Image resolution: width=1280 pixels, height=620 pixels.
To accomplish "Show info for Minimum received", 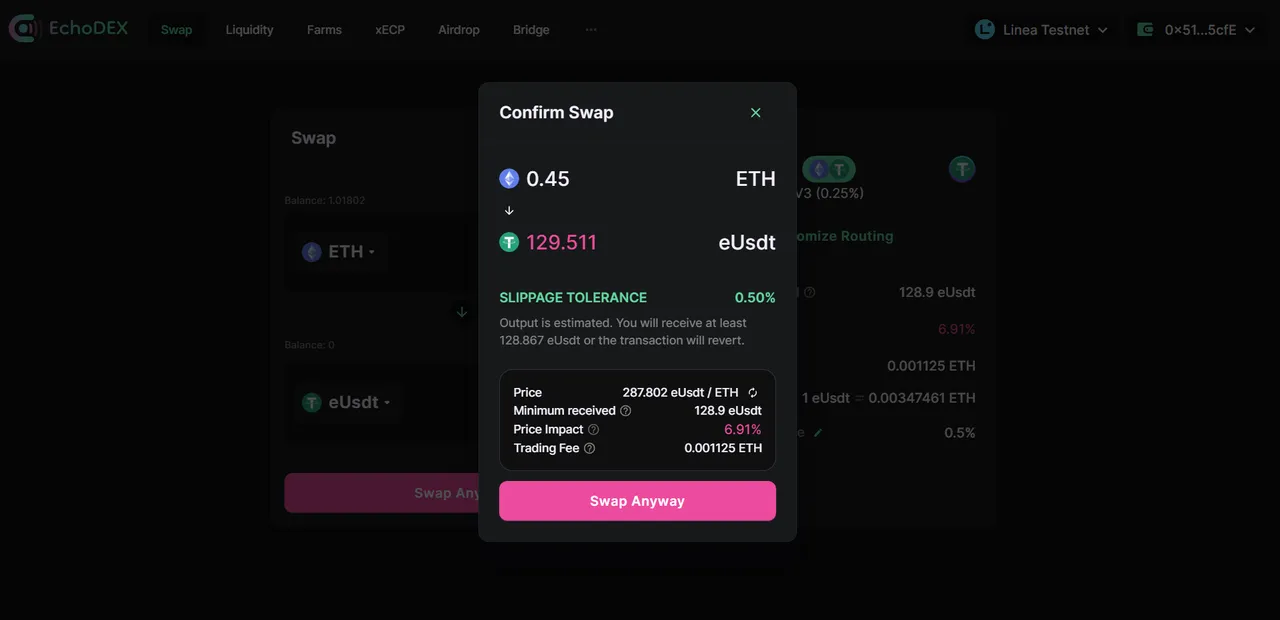I will (626, 411).
